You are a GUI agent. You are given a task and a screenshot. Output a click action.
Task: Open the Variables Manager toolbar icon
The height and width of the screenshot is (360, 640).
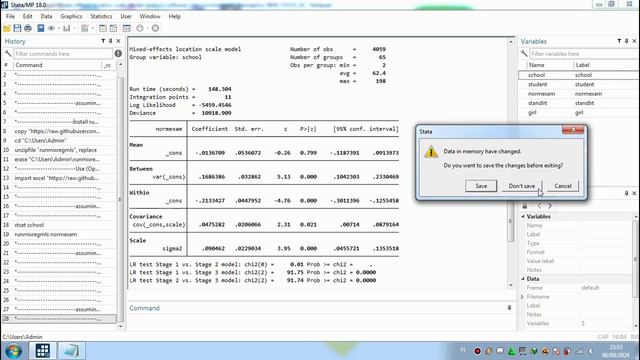(127, 28)
